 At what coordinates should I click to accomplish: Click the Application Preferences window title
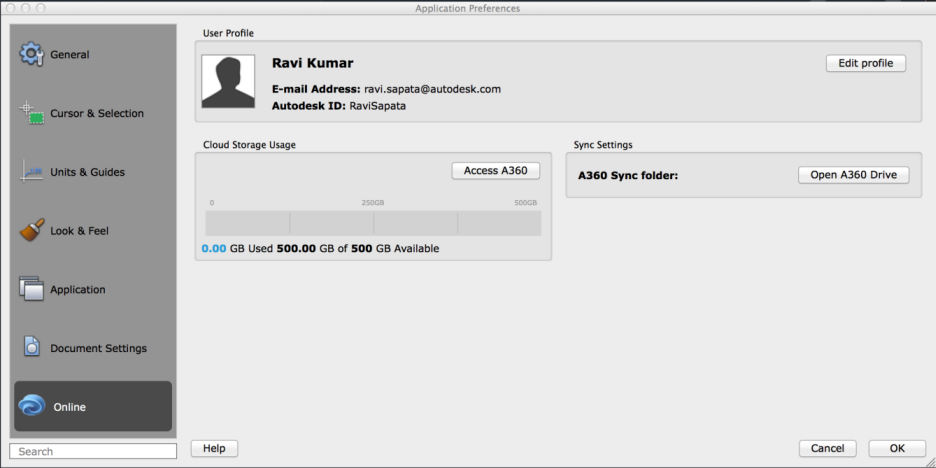pyautogui.click(x=467, y=8)
